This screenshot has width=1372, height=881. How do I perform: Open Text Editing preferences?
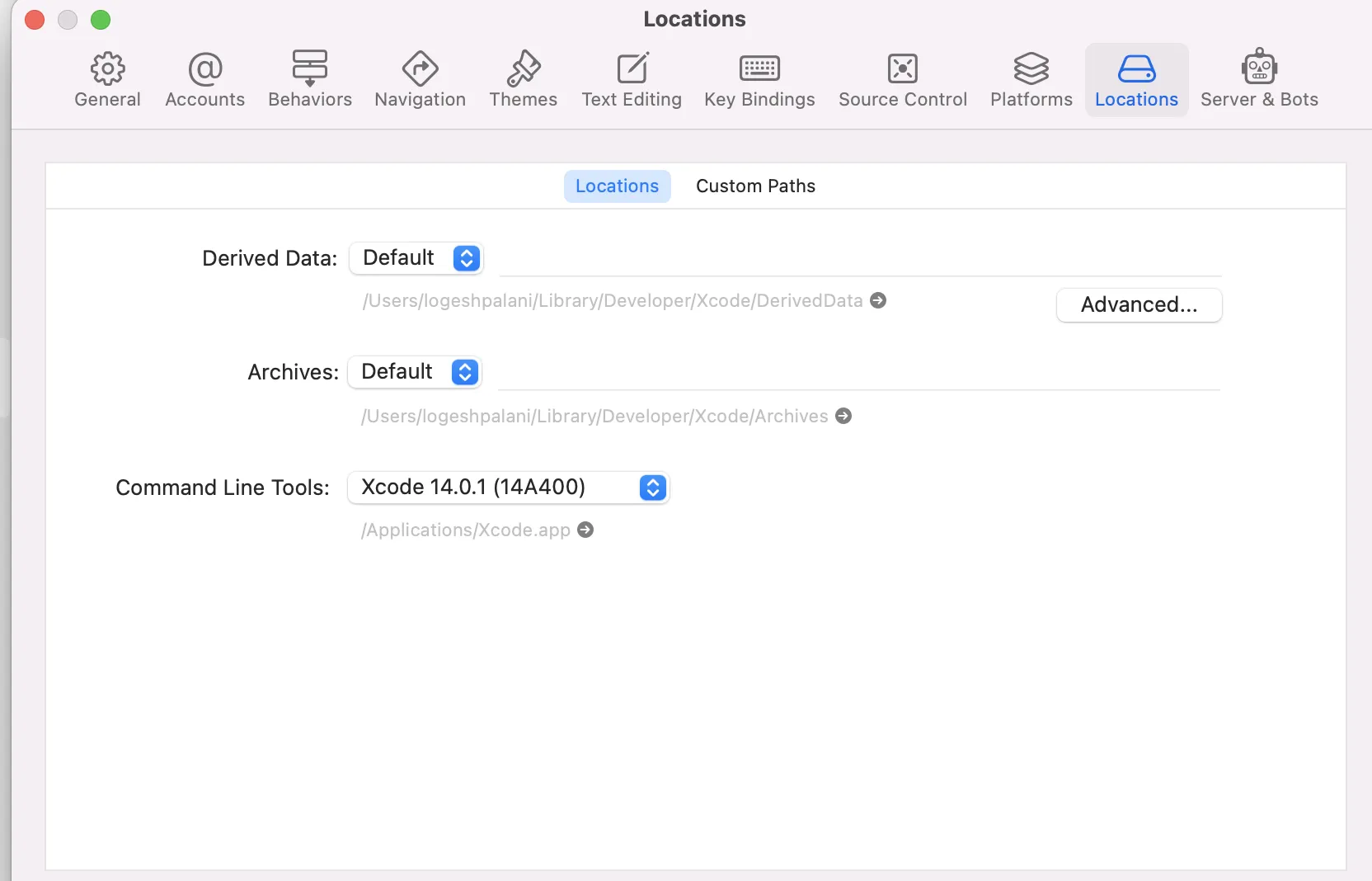(632, 80)
